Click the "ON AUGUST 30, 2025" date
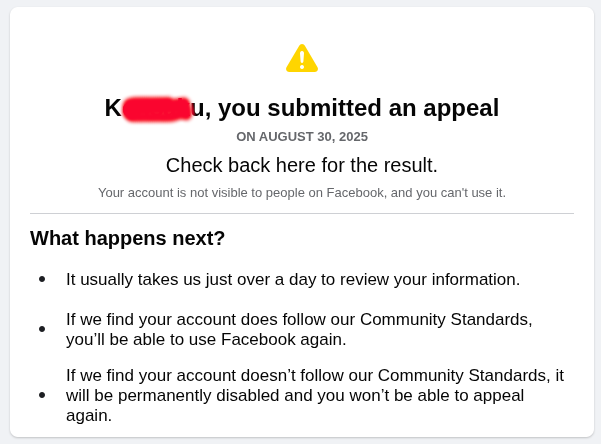This screenshot has width=601, height=444. coord(302,136)
